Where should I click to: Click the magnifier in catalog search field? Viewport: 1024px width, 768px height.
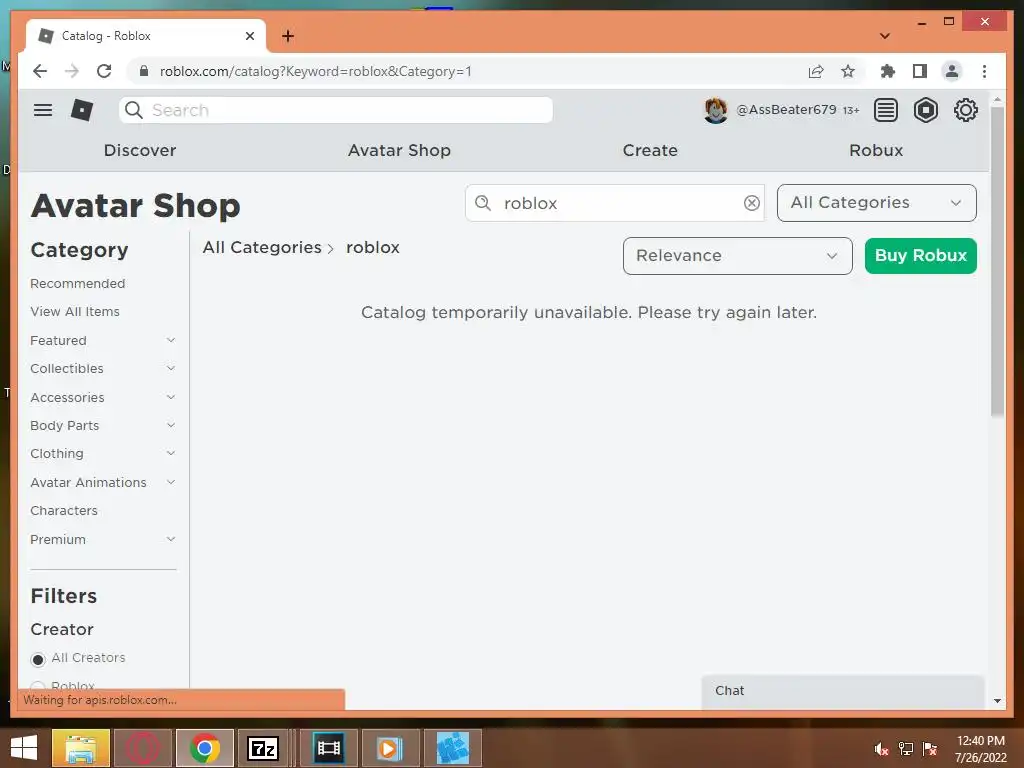pos(483,203)
